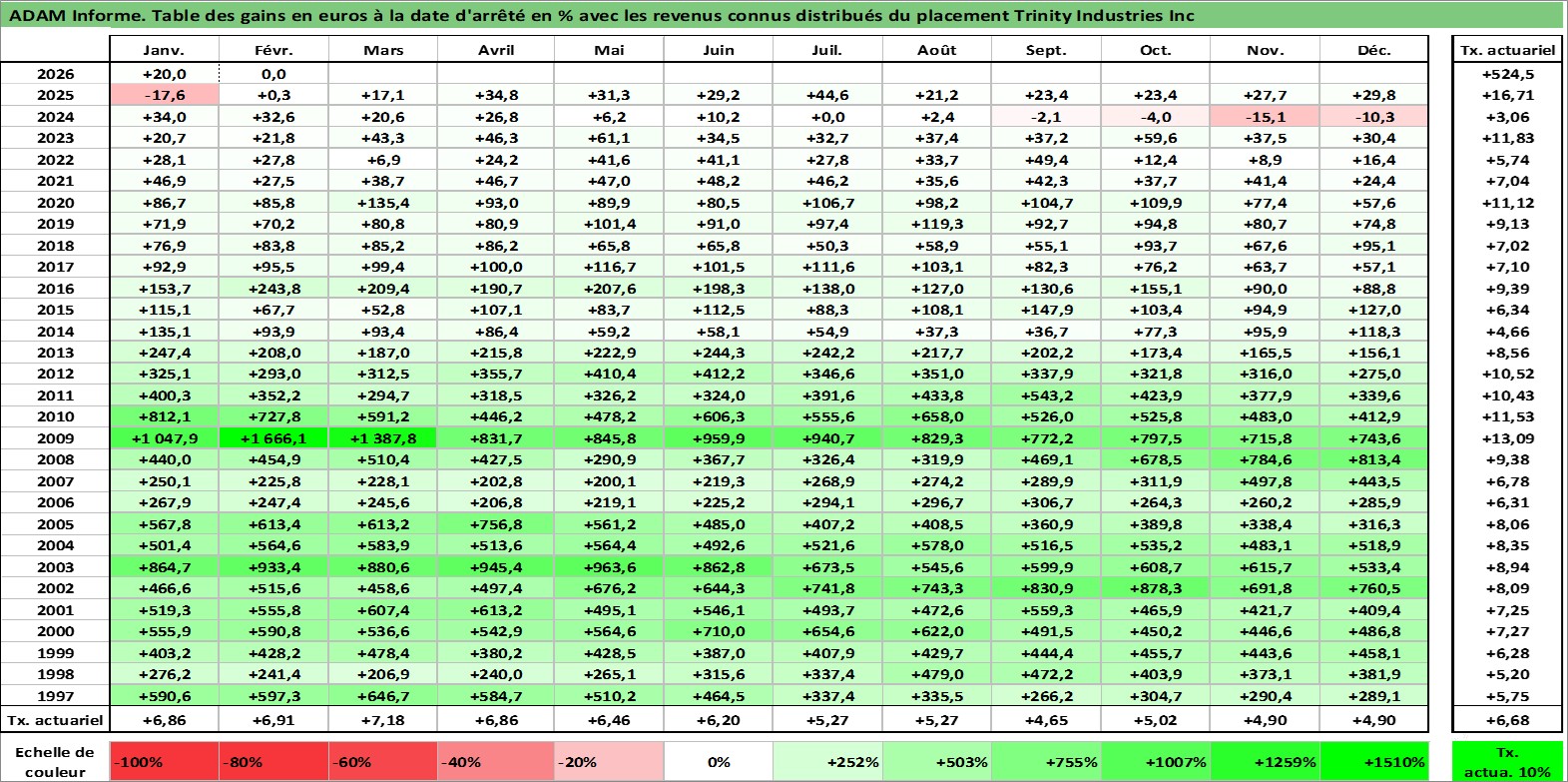Click the 'Nov.' column header
Screen dimensions: 1568x782
point(1265,50)
